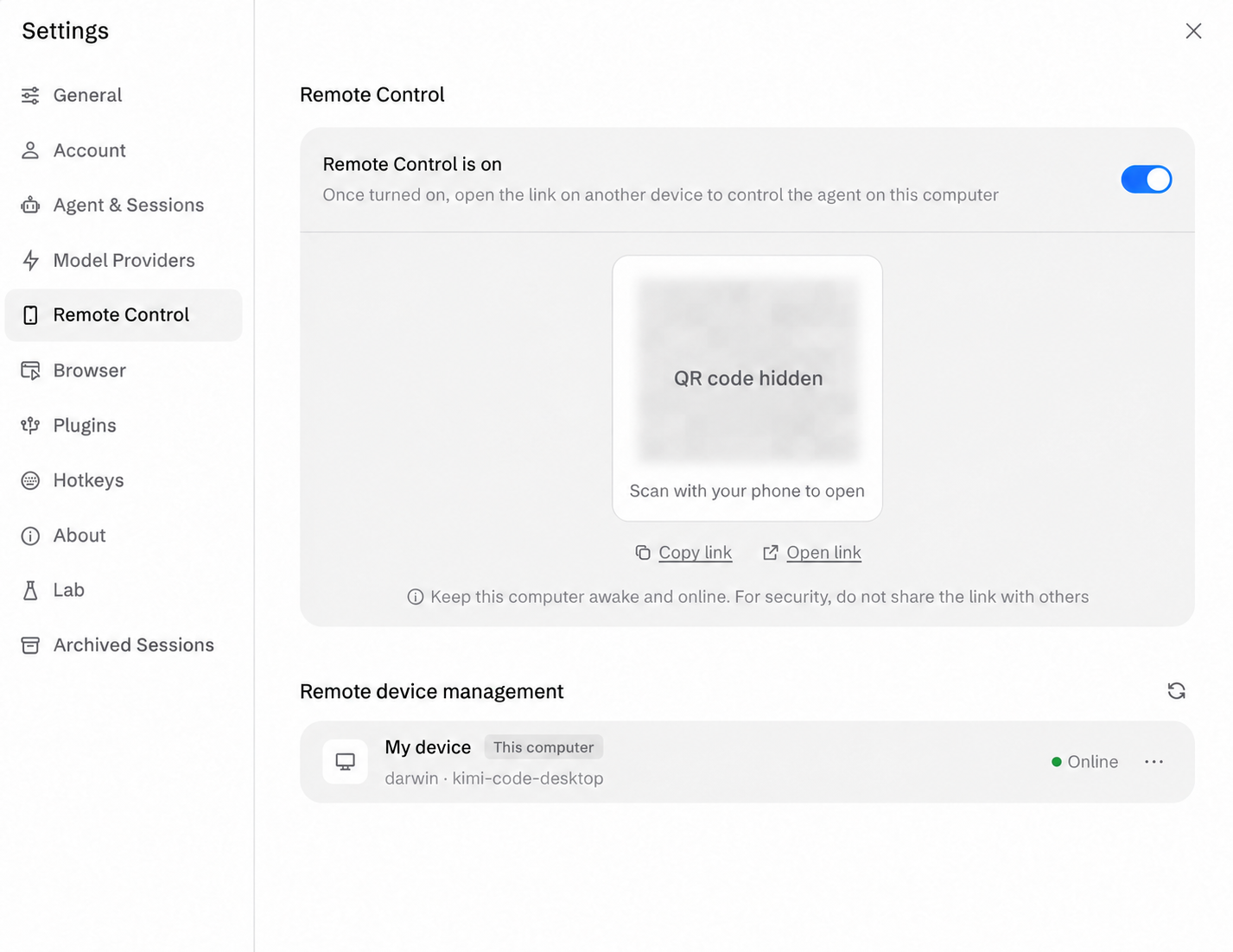This screenshot has height=952, width=1233.
Task: Open the Hotkeys settings page
Action: 124,480
